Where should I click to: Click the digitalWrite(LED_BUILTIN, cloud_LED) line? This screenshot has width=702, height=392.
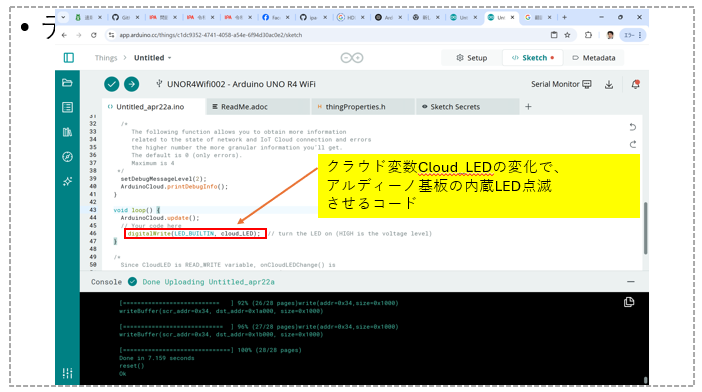(194, 234)
